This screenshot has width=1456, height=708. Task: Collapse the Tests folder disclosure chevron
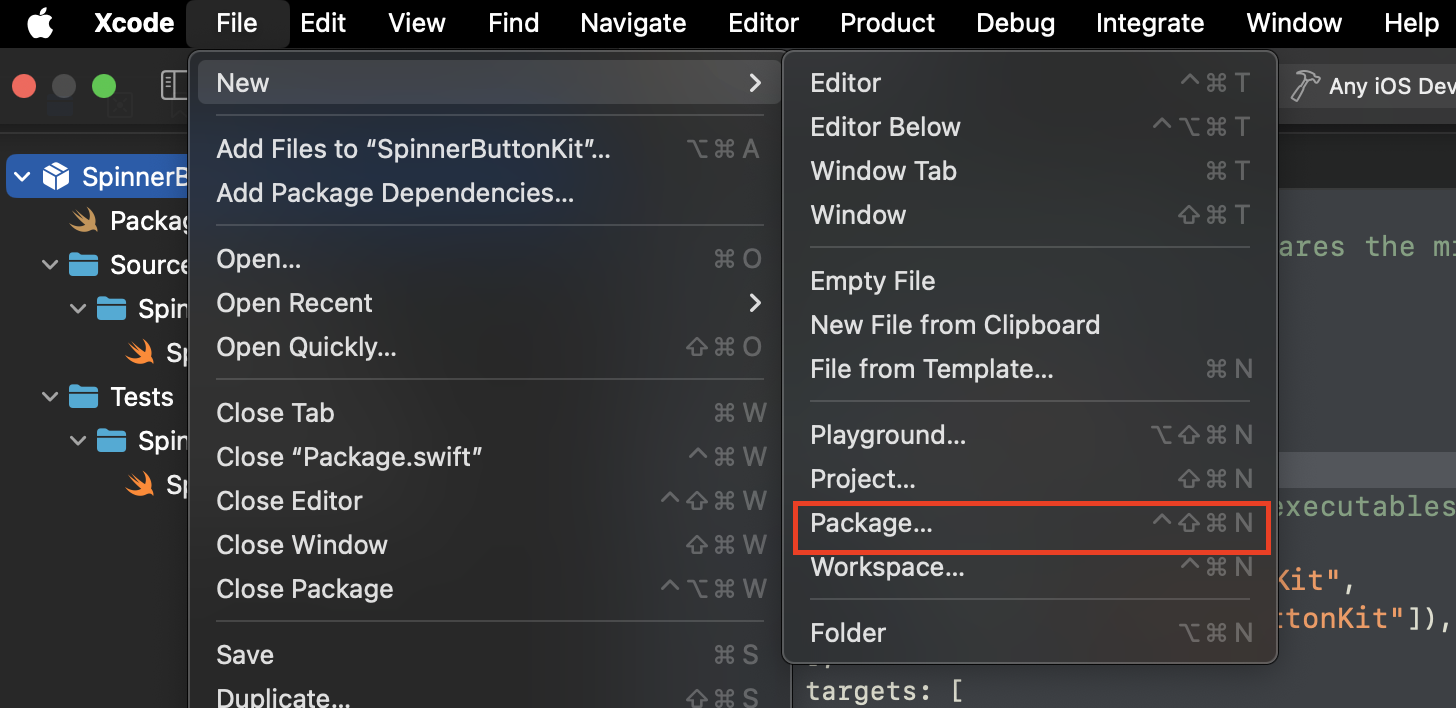[50, 397]
